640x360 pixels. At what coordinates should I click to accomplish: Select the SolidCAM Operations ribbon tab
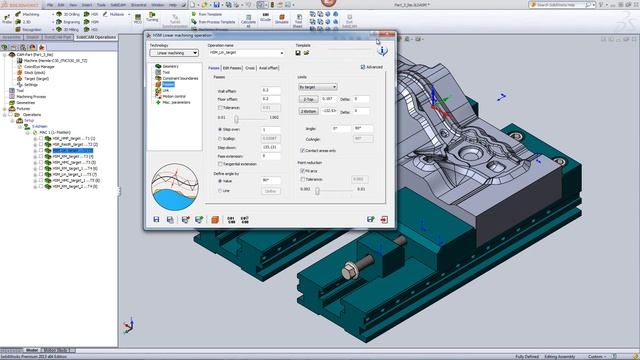[96, 37]
